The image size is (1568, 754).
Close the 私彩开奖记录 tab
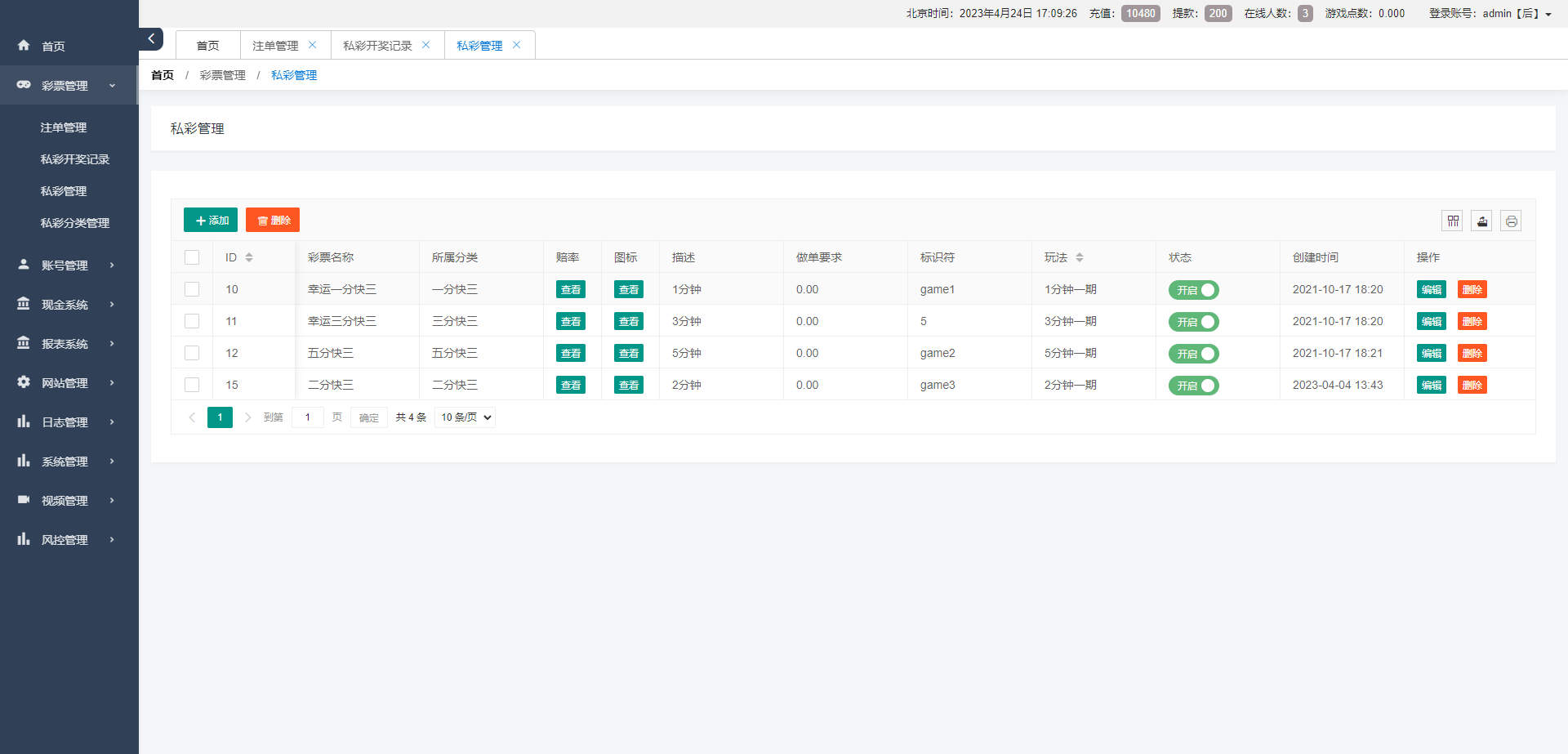click(x=425, y=45)
